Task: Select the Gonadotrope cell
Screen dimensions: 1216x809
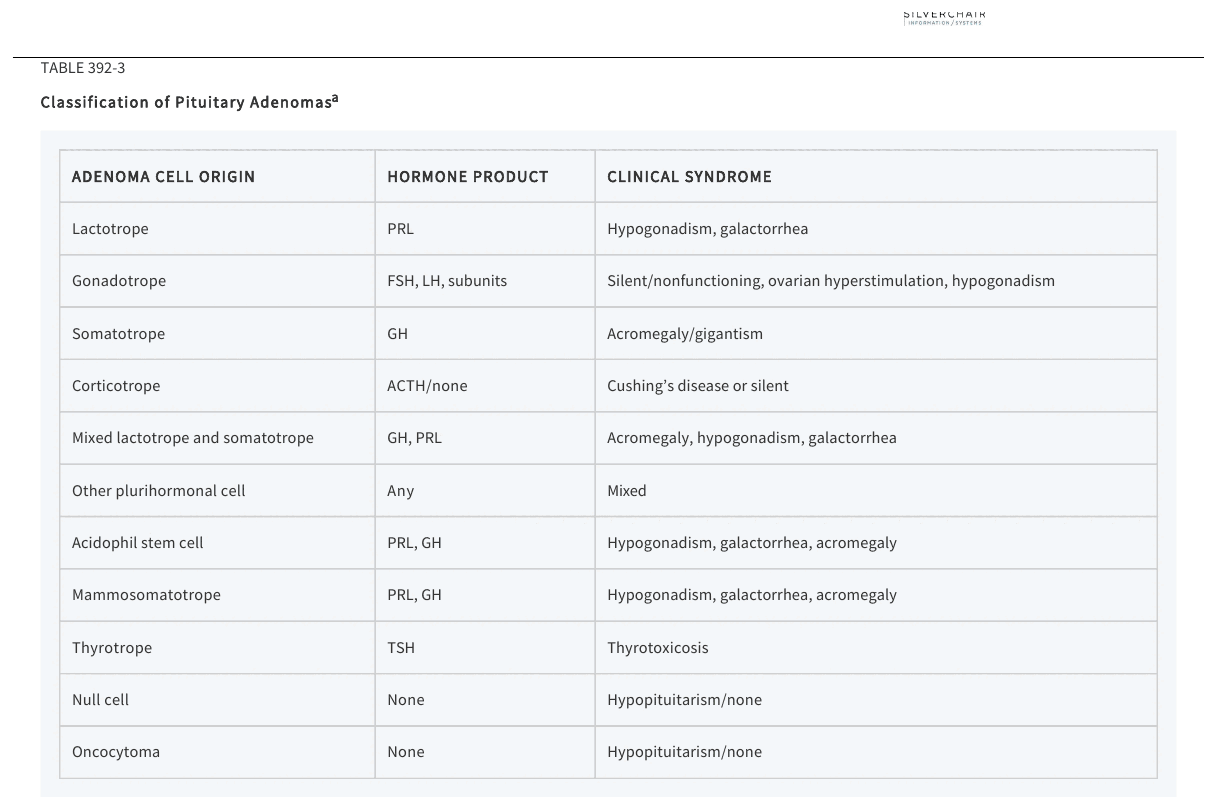Action: tap(217, 281)
